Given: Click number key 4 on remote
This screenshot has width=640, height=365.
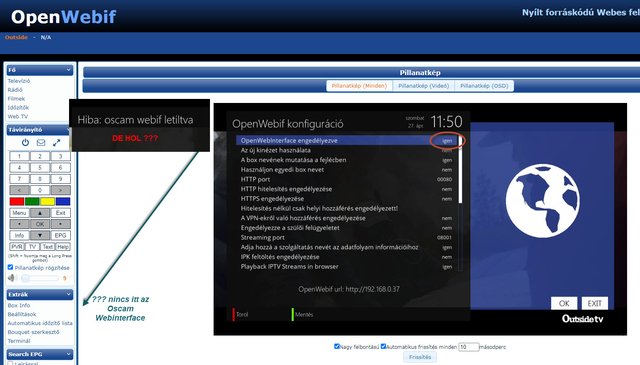Looking at the screenshot, I should [x=20, y=167].
